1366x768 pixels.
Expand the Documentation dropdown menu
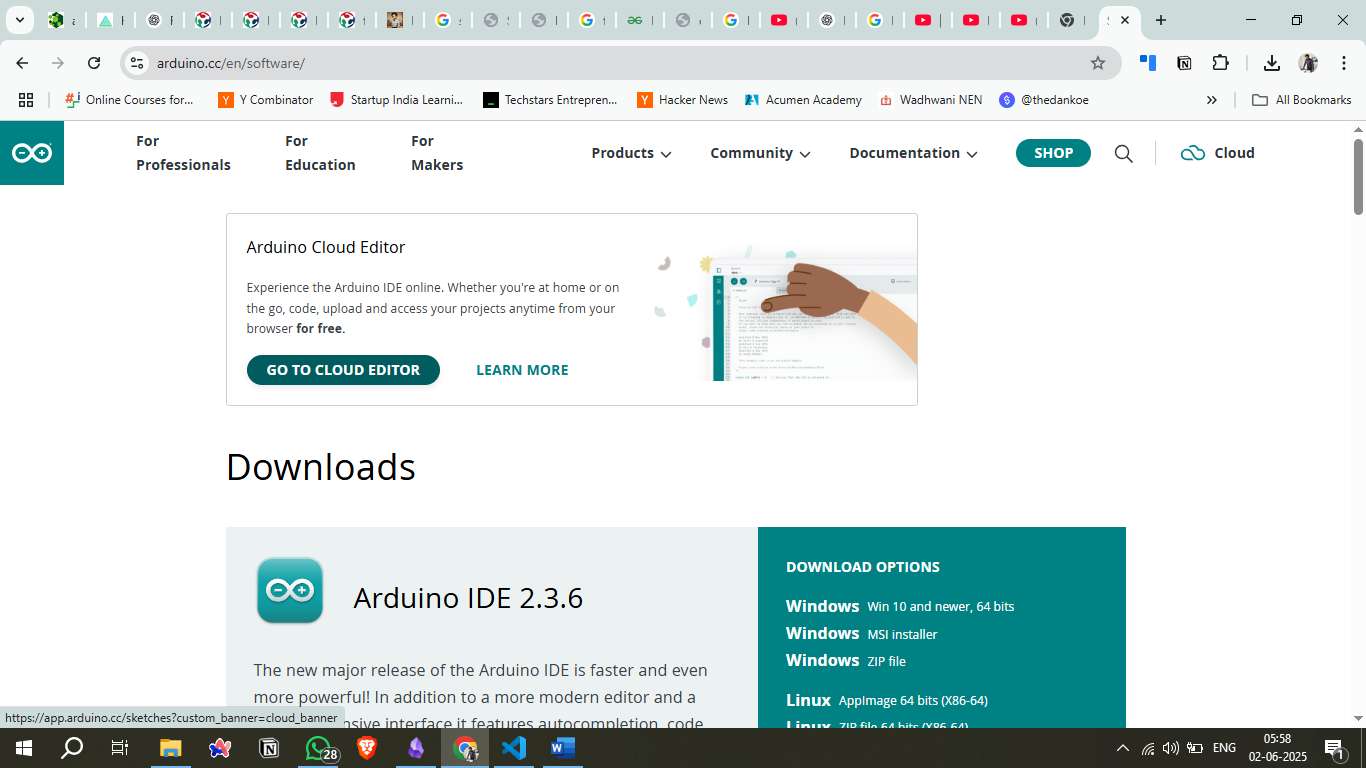913,153
